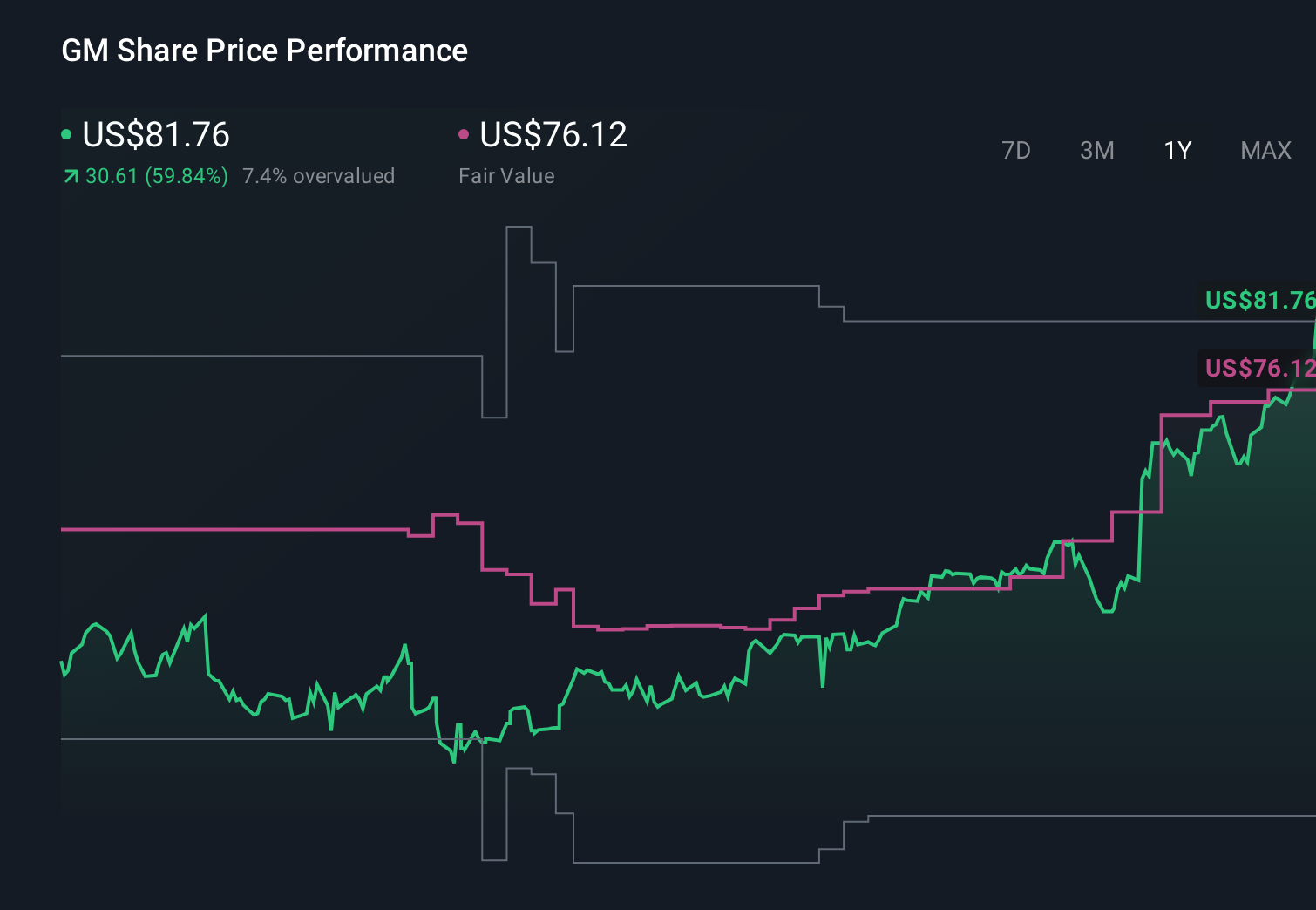Click the green share price legend dot
Image resolution: width=1316 pixels, height=910 pixels.
66,133
